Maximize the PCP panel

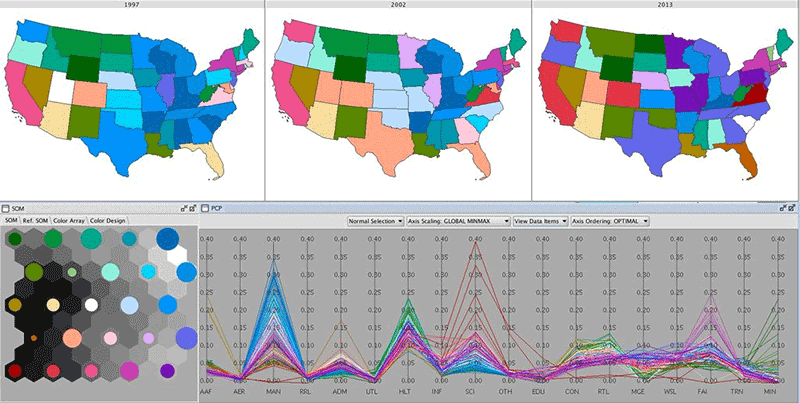coord(791,208)
